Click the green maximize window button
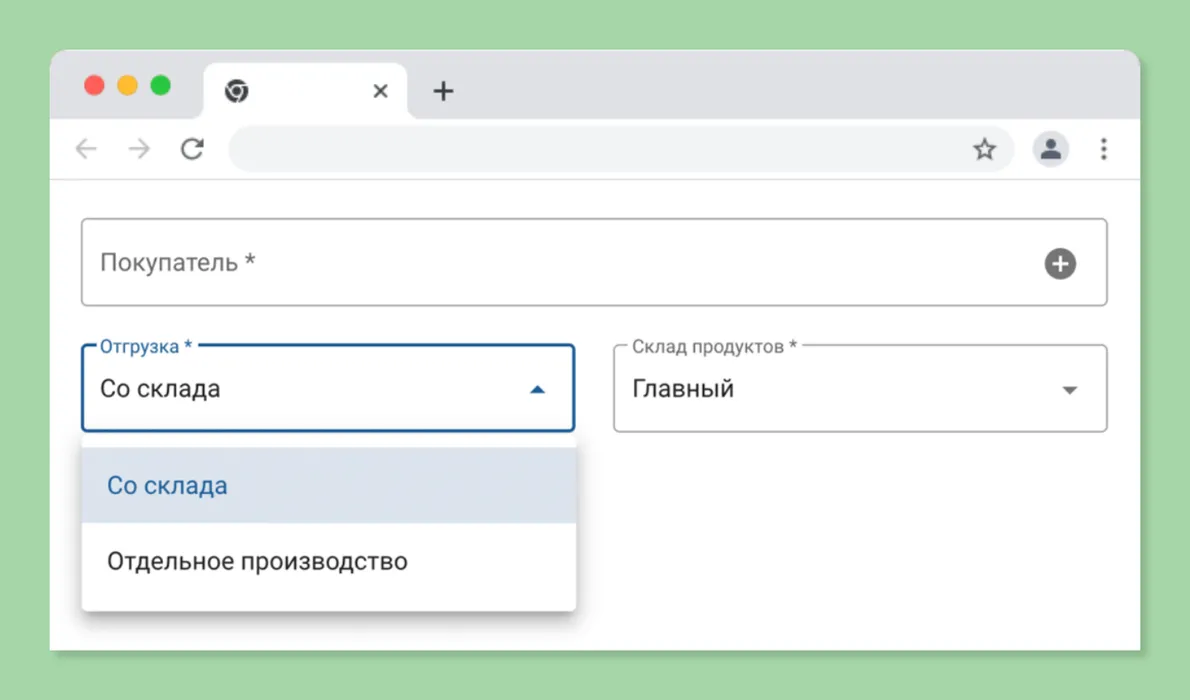This screenshot has width=1190, height=700. pos(161,85)
